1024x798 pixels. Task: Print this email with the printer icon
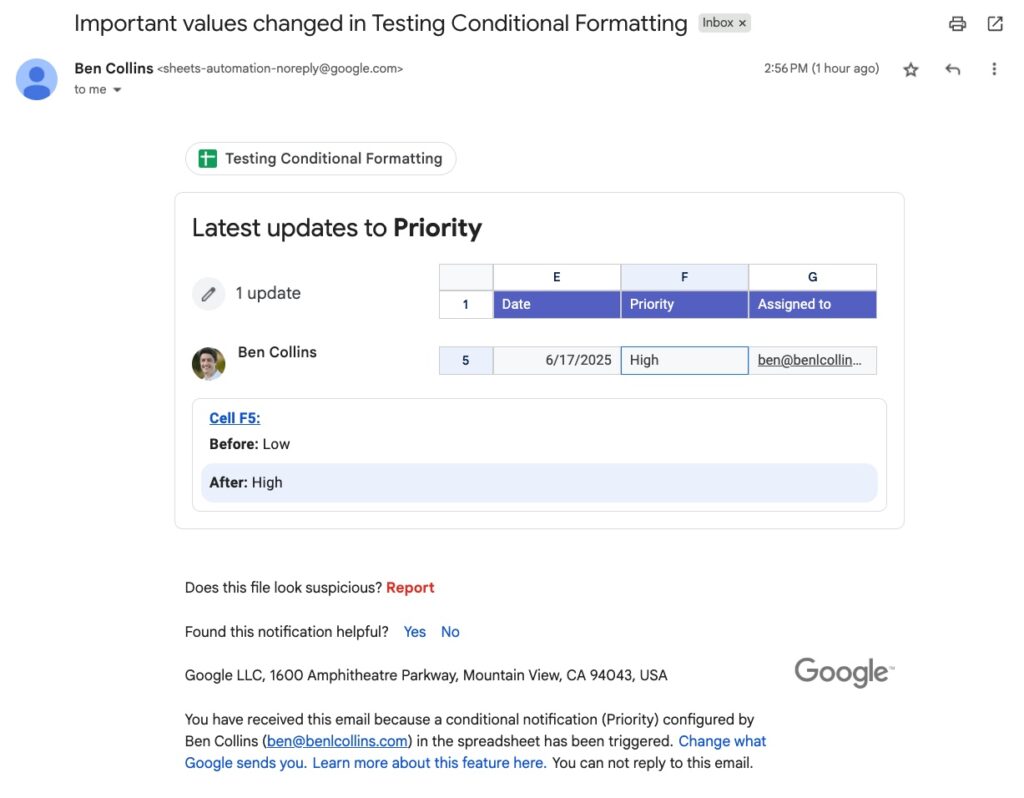[958, 24]
